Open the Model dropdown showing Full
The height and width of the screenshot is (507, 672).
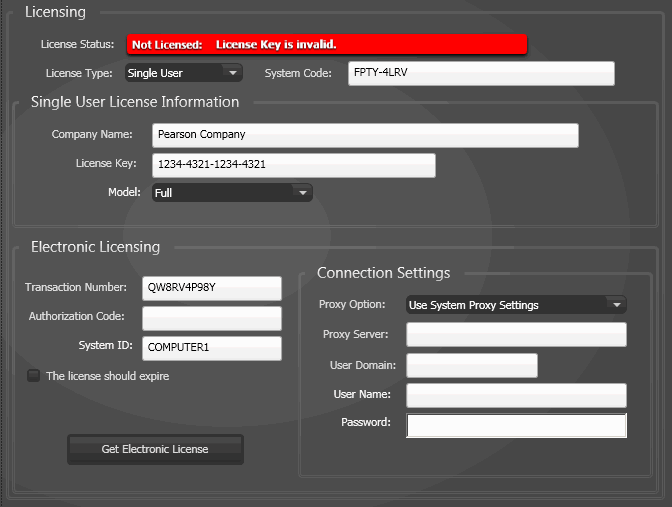pos(232,192)
